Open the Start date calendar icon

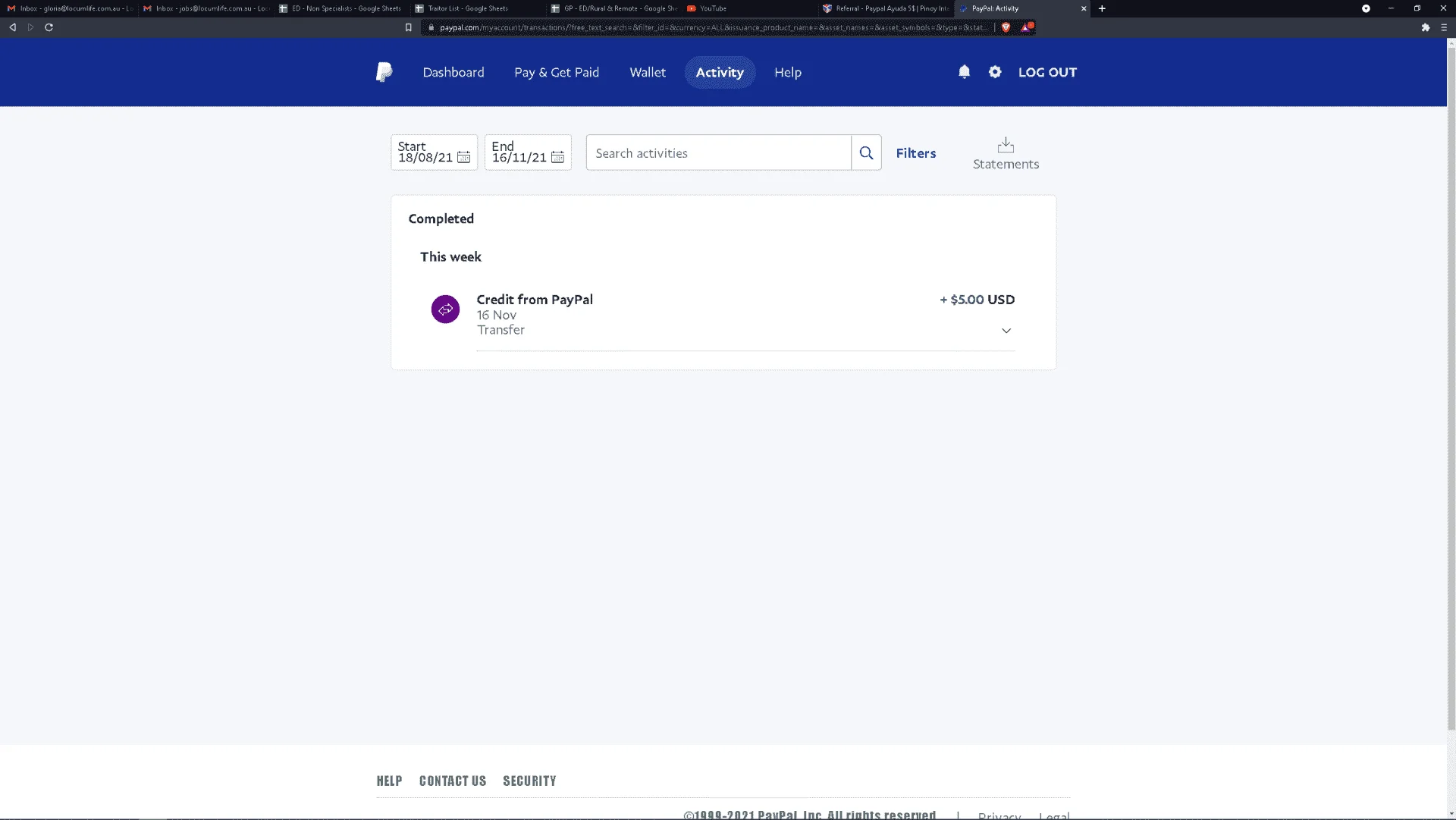(463, 157)
